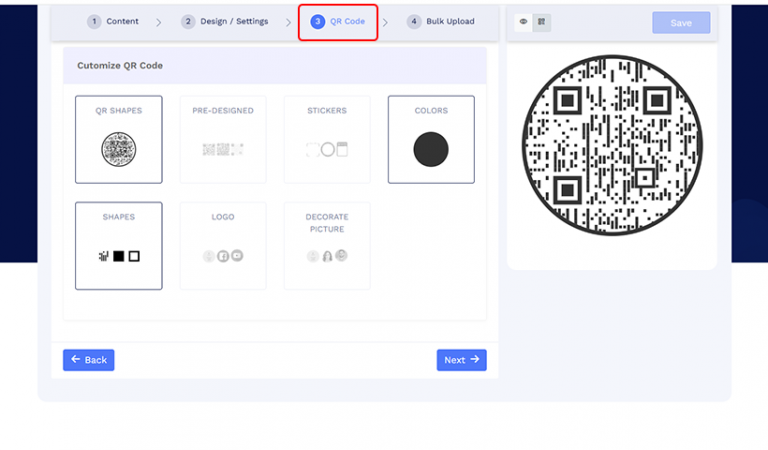Click the circular QR code preview

tap(611, 146)
